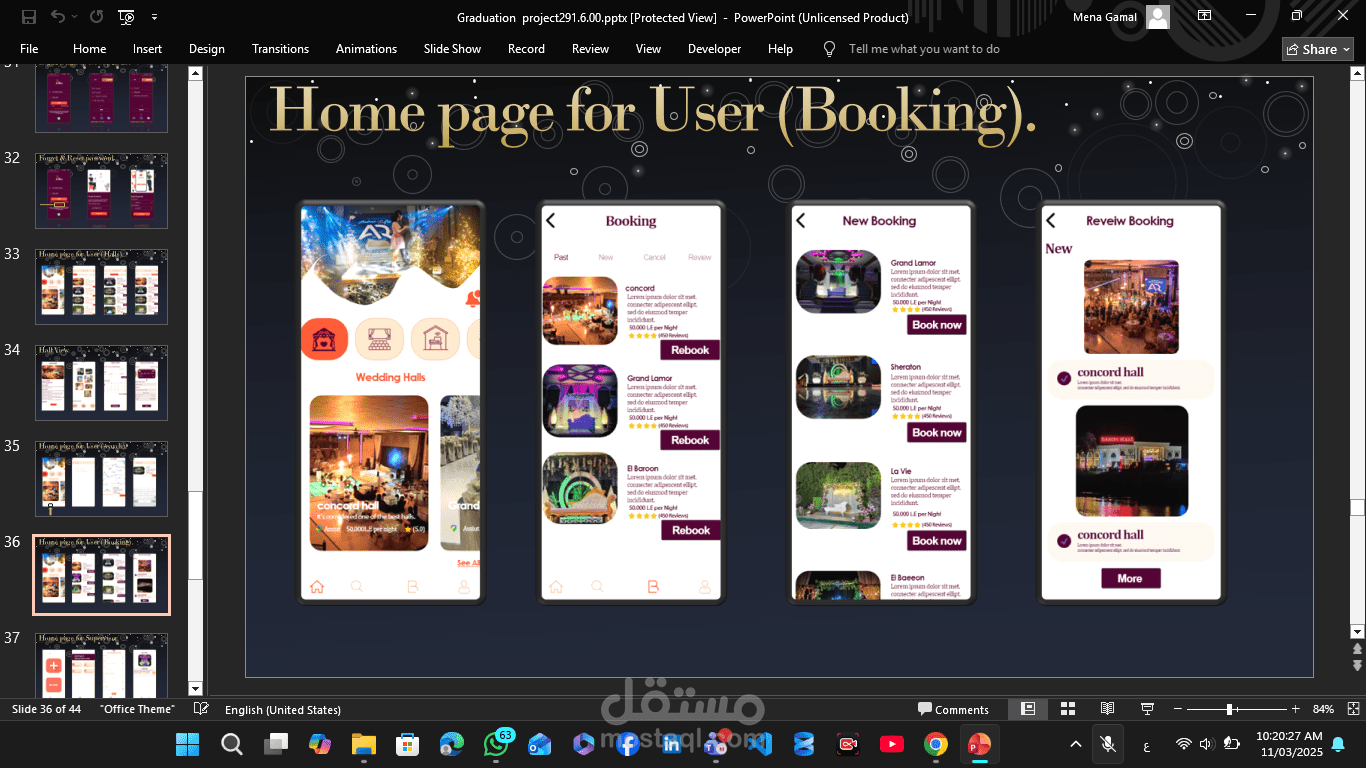
Task: Select slide 32 thumbnail
Action: tap(102, 190)
